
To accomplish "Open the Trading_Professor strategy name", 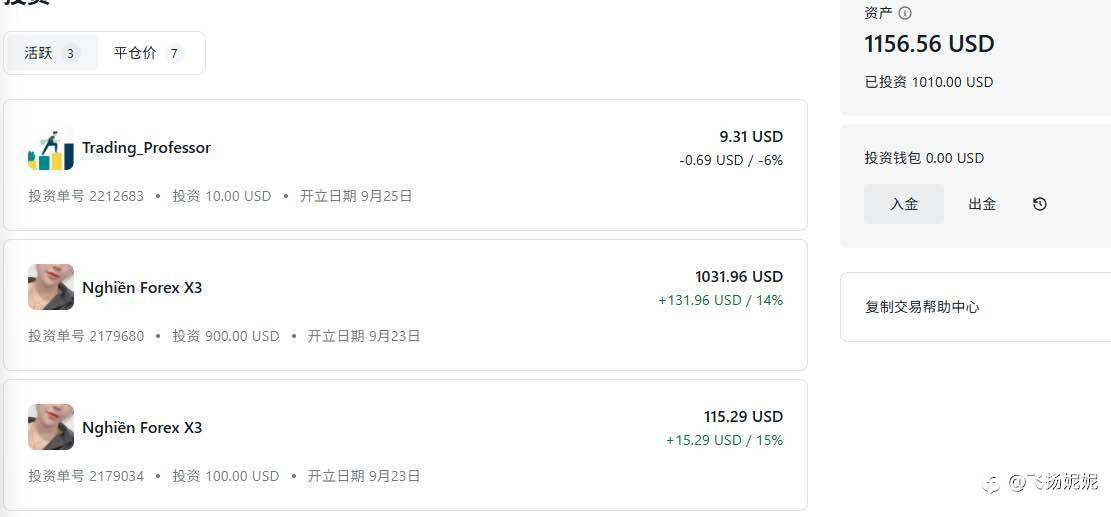I will point(146,148).
